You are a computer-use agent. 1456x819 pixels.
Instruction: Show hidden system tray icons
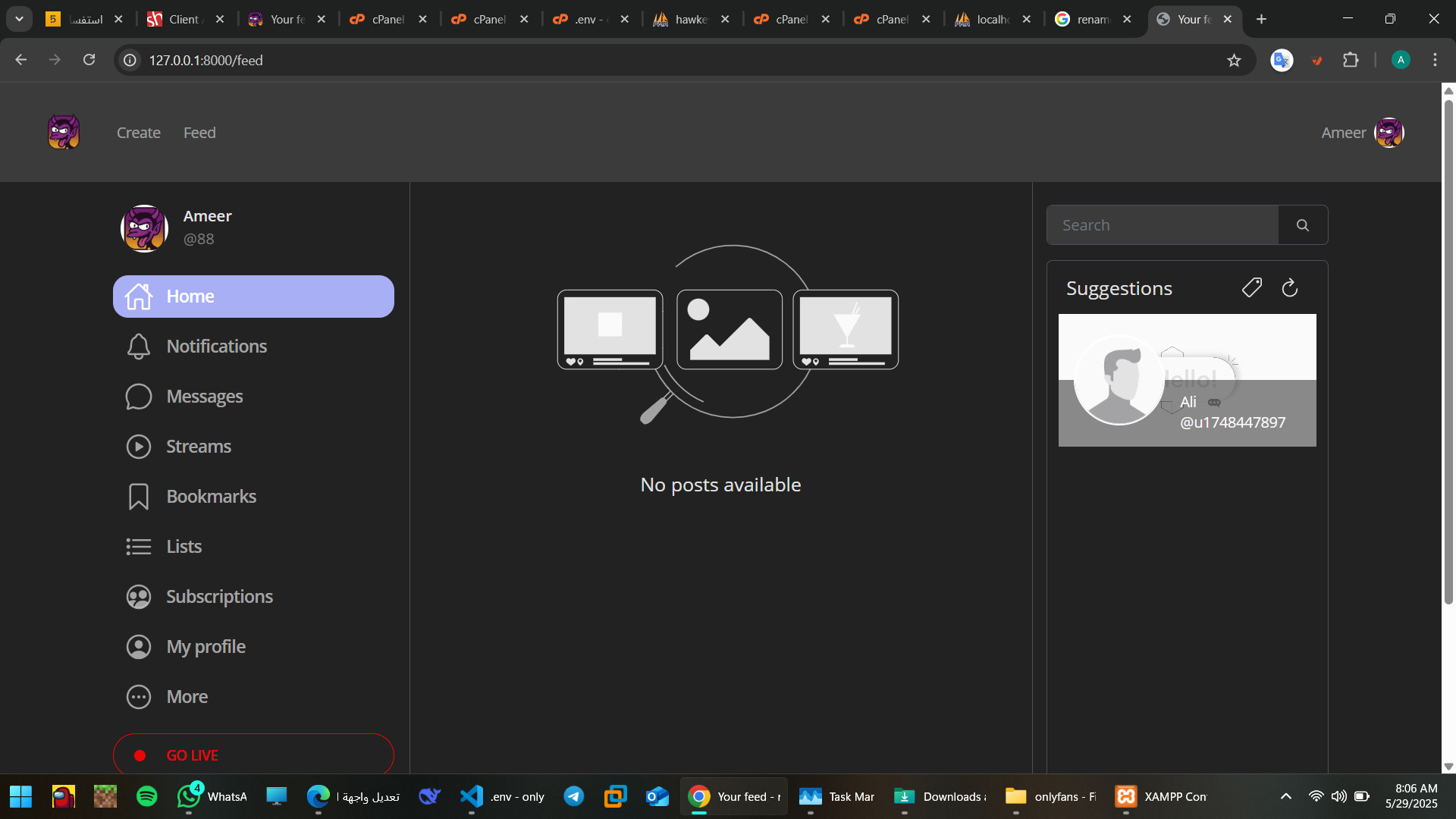pos(1286,796)
